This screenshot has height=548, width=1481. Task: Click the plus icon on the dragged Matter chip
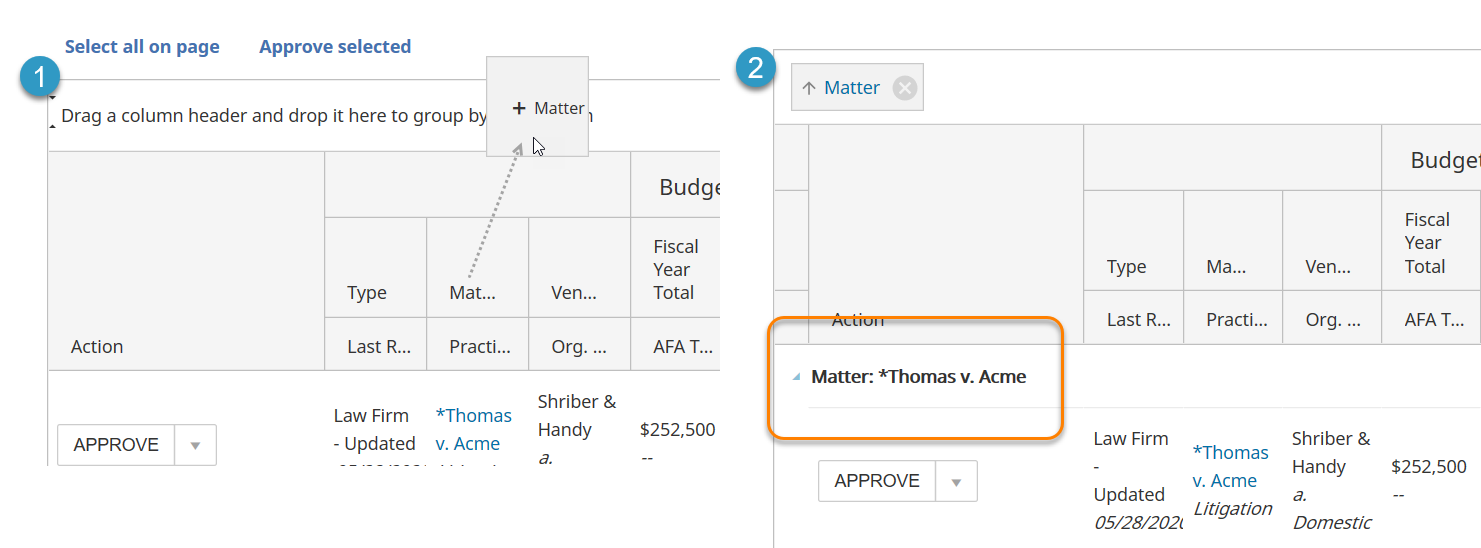(518, 108)
